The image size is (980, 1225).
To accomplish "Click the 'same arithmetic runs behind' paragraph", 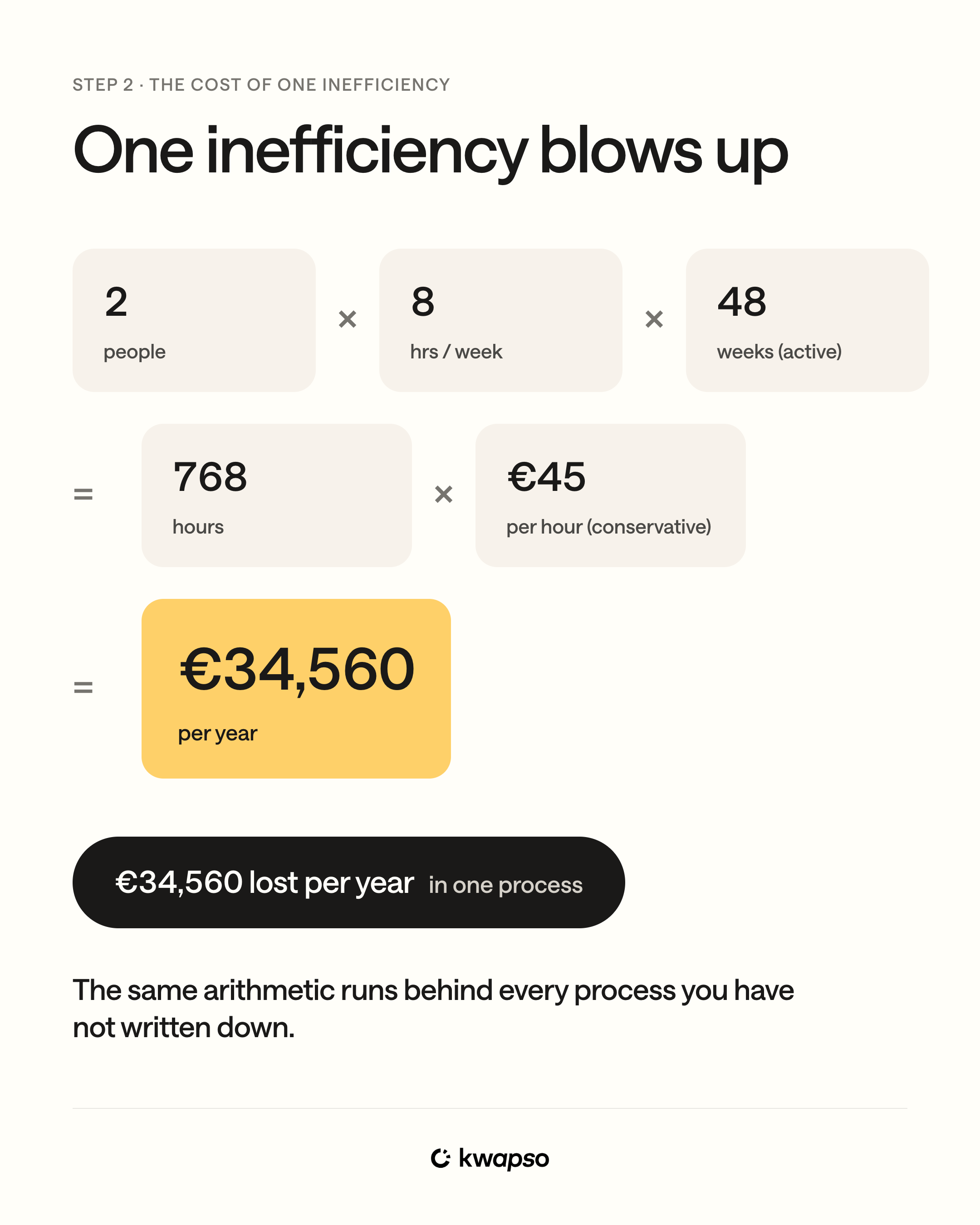I will [433, 1009].
